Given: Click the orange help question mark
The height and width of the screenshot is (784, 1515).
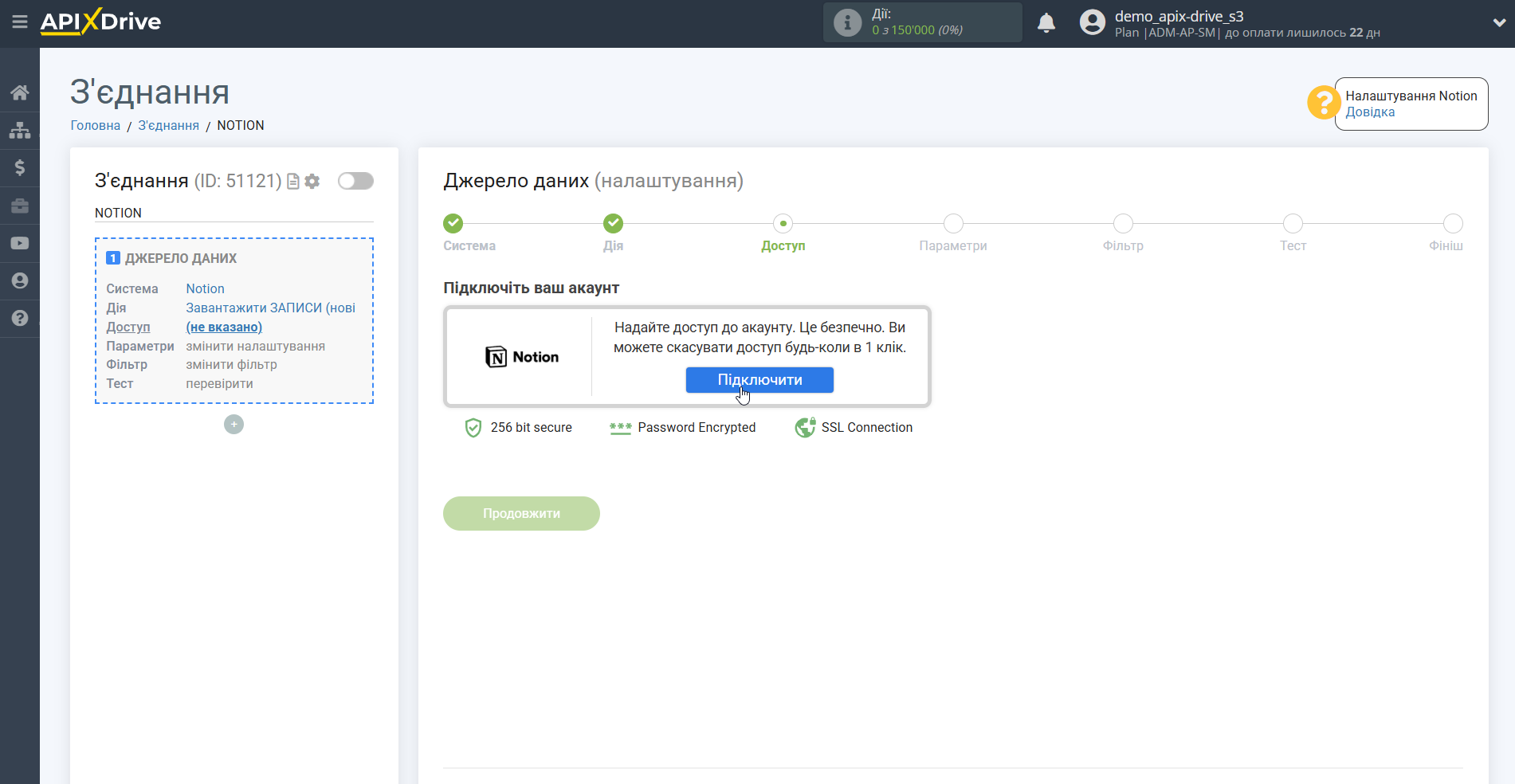Looking at the screenshot, I should coord(1323,103).
